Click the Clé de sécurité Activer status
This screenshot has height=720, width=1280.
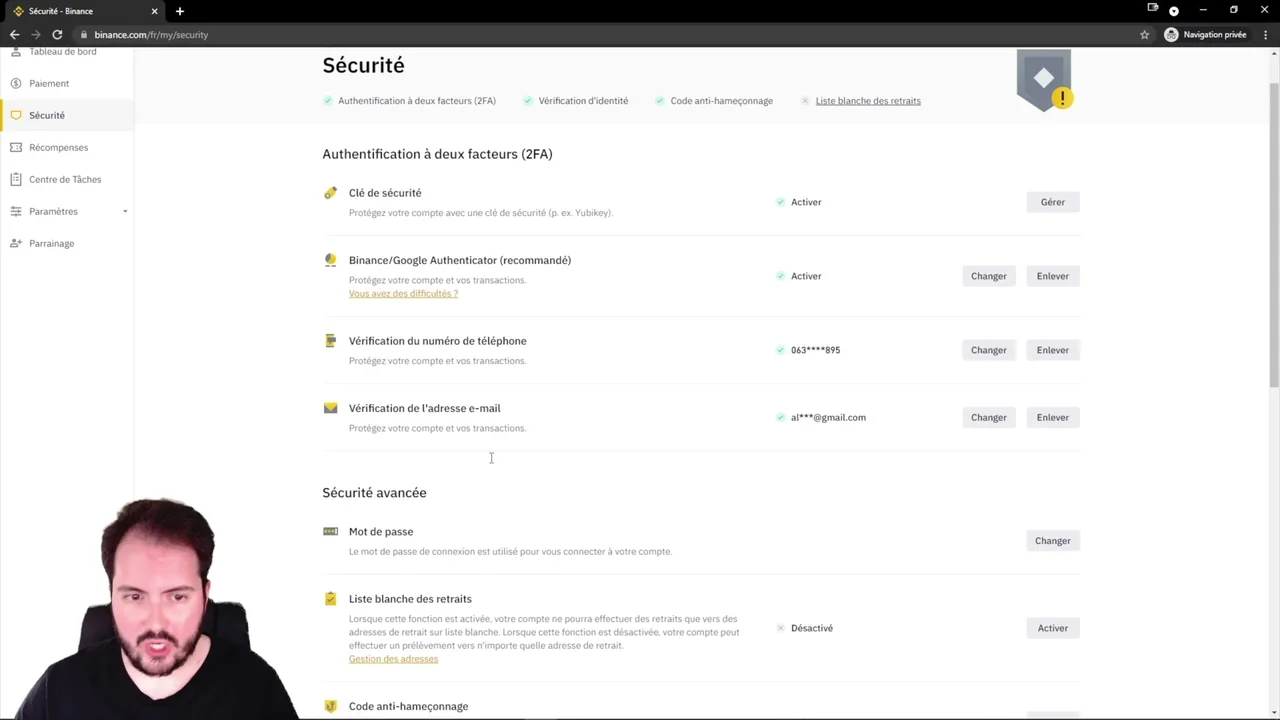click(806, 202)
